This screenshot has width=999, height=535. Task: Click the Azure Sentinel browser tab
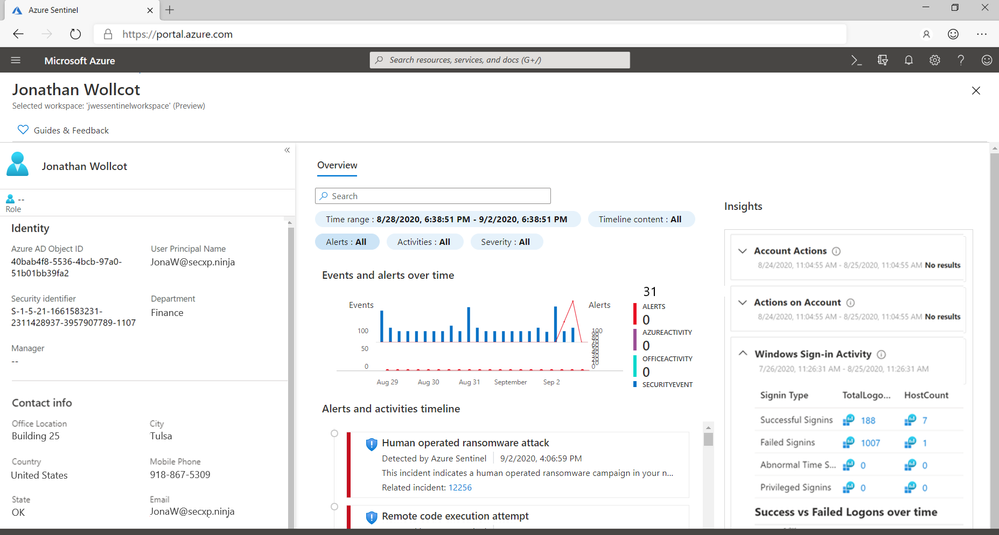(x=80, y=10)
